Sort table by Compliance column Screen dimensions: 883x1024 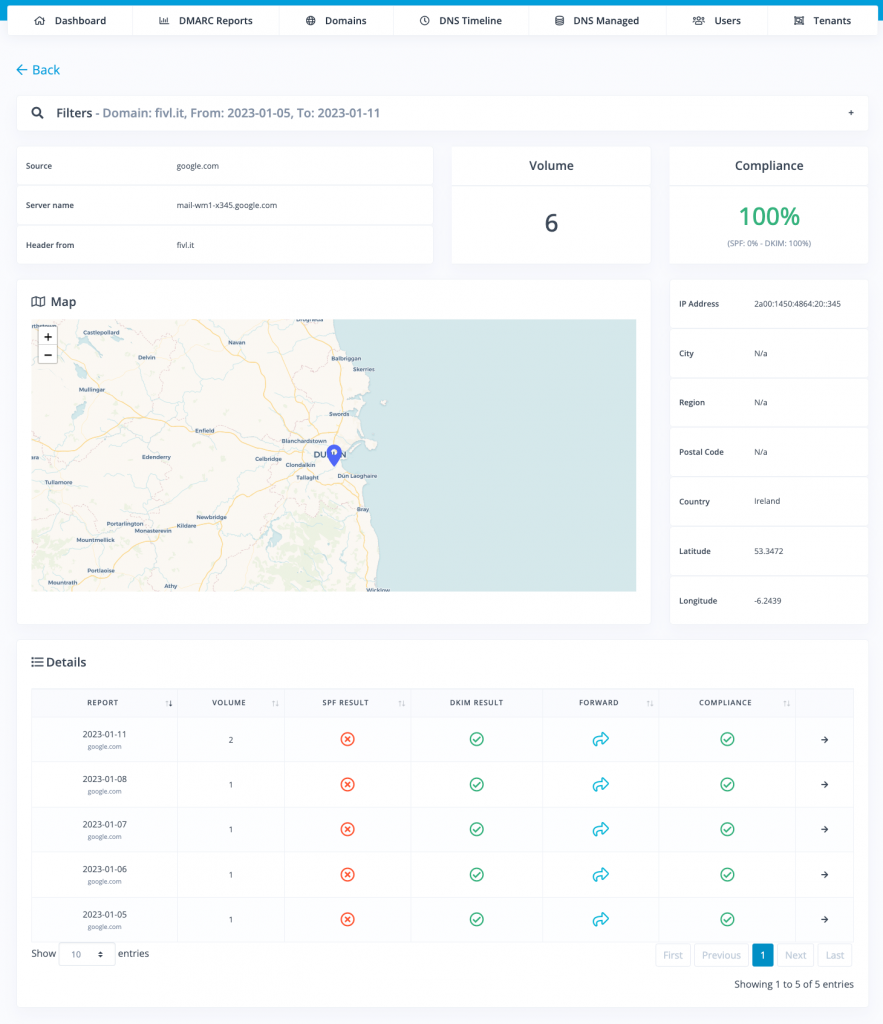727,703
